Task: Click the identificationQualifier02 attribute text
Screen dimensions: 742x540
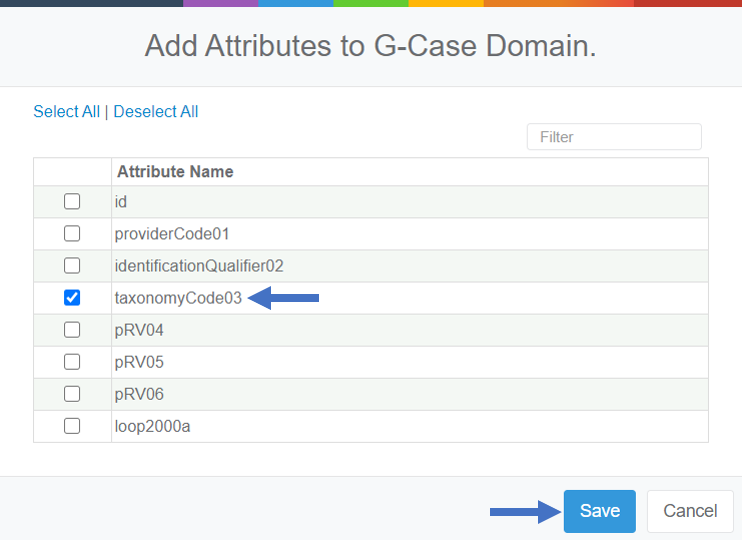Action: pyautogui.click(x=199, y=266)
